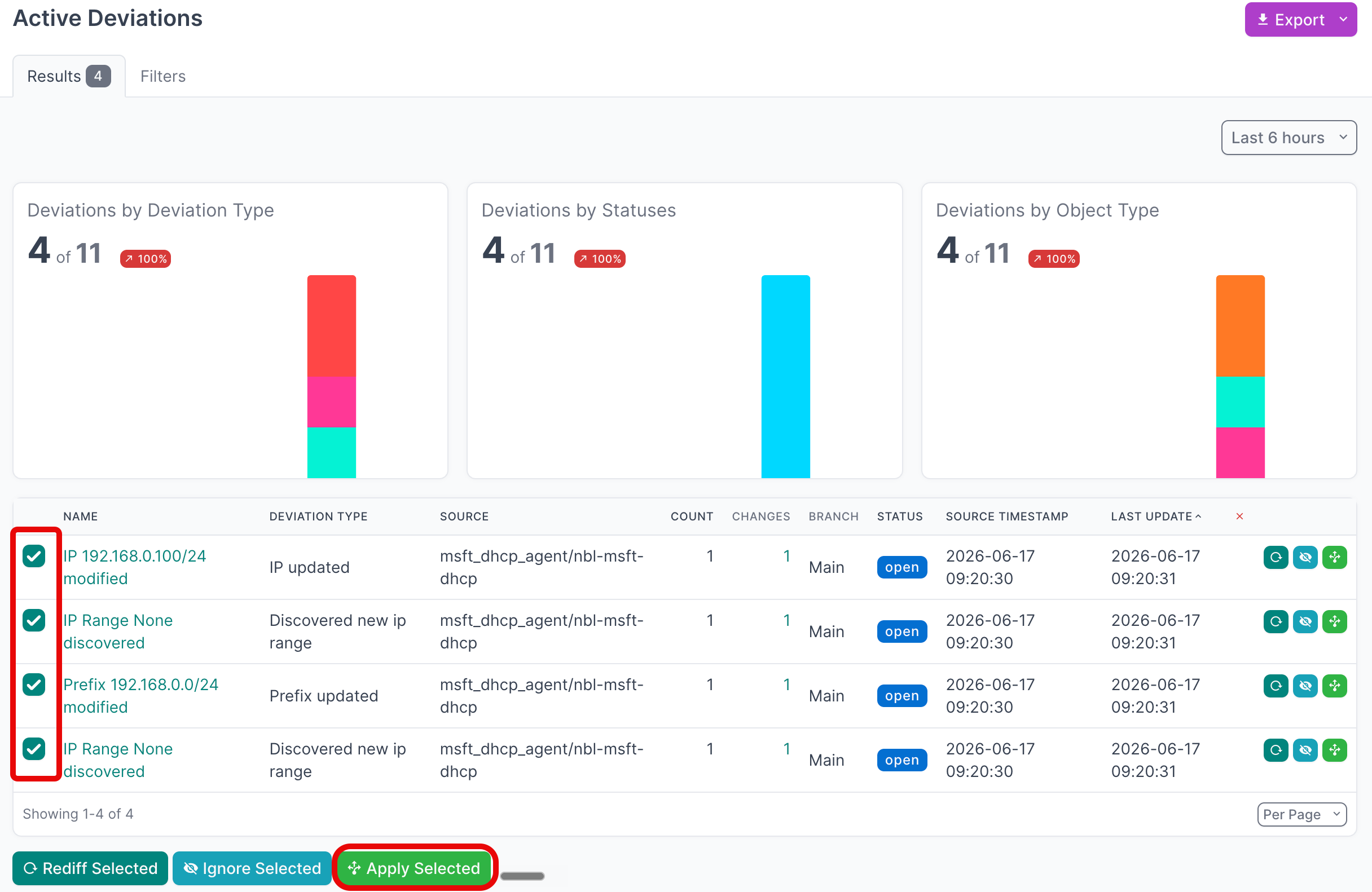The image size is (1372, 892).
Task: Open the Export dropdown menu
Action: click(x=1300, y=20)
